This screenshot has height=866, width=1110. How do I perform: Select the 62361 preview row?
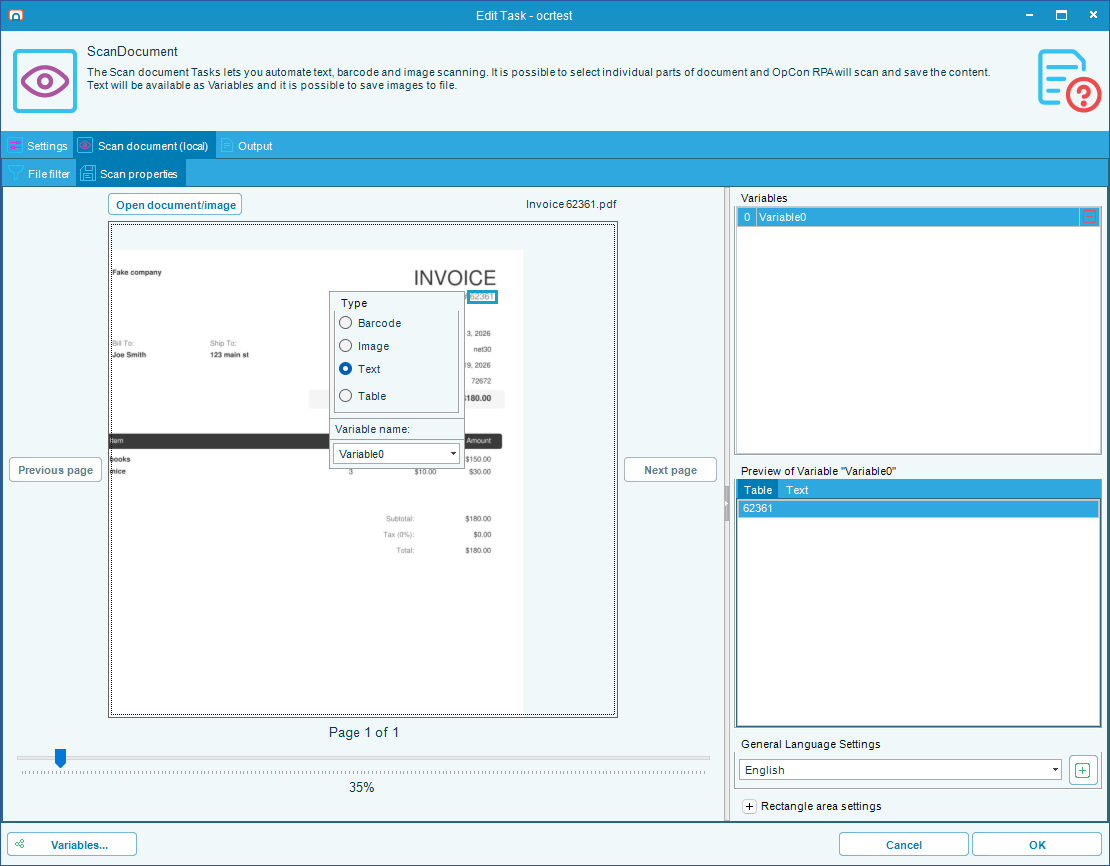[918, 508]
